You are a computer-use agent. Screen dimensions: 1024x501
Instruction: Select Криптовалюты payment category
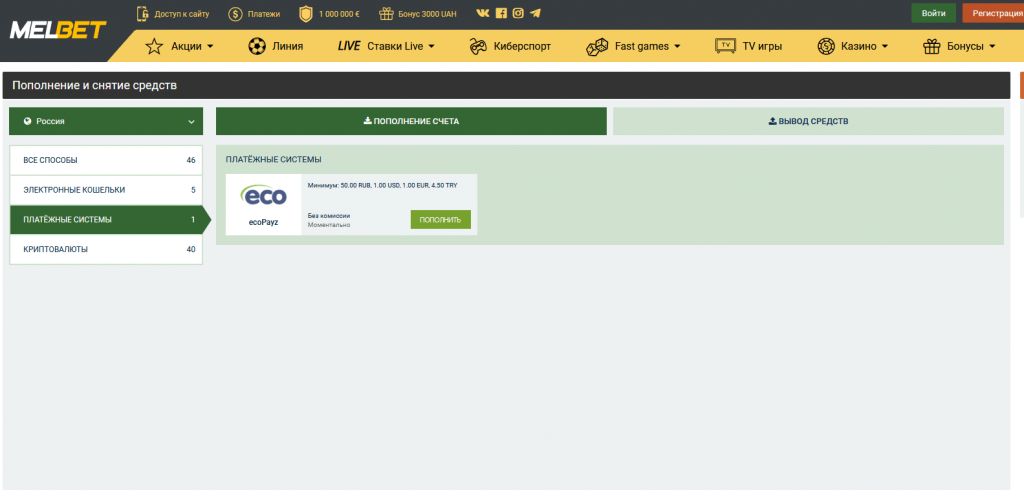coord(106,249)
